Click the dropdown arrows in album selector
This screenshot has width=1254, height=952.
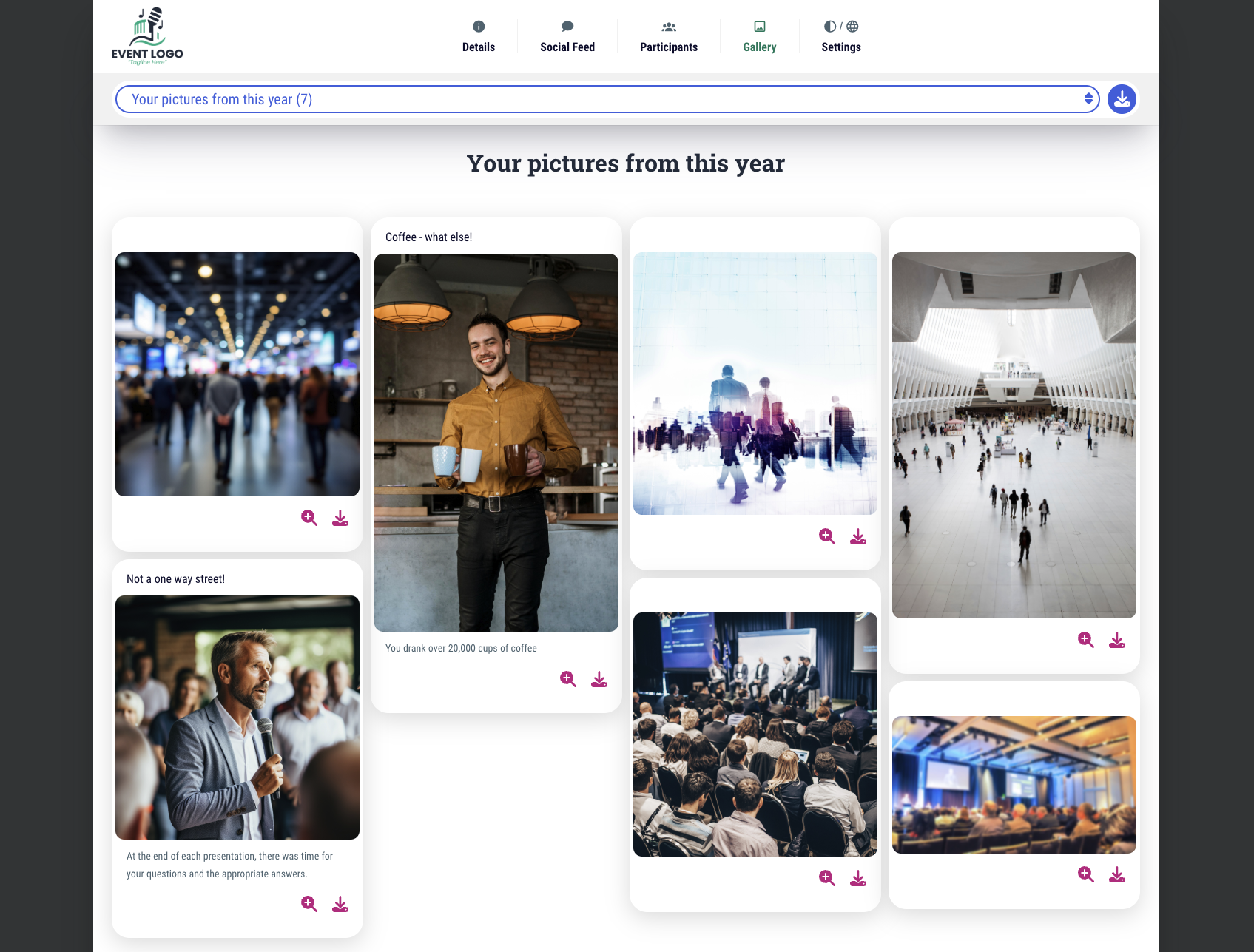1088,99
